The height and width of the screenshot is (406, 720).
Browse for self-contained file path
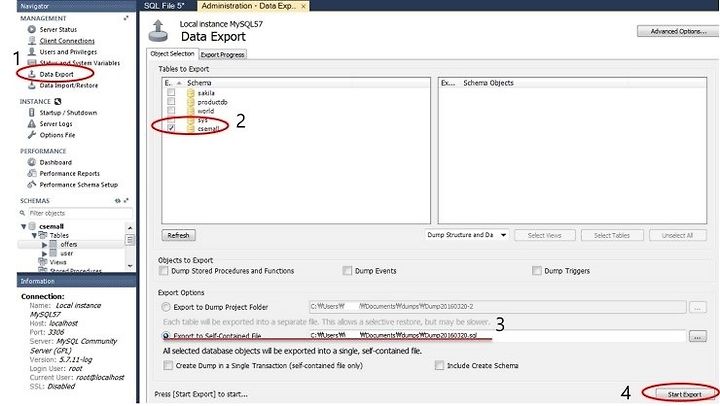pyautogui.click(x=697, y=337)
